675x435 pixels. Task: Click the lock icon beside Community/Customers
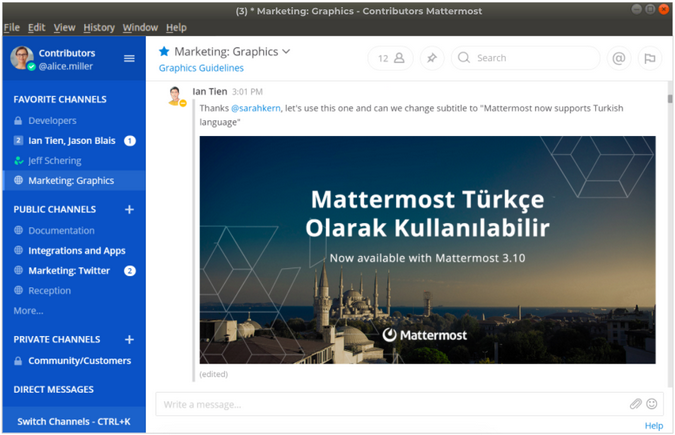18,361
